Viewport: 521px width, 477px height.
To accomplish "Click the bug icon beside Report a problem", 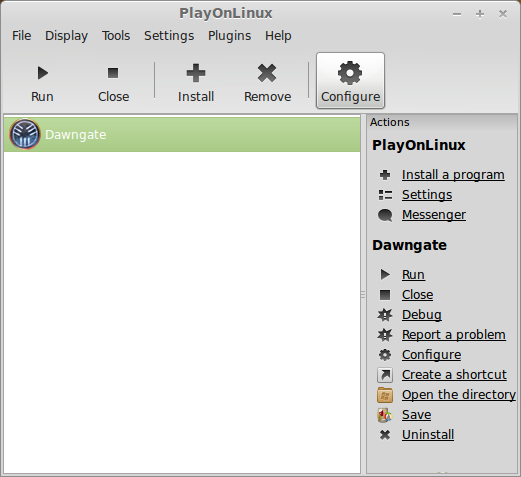I will click(x=385, y=335).
